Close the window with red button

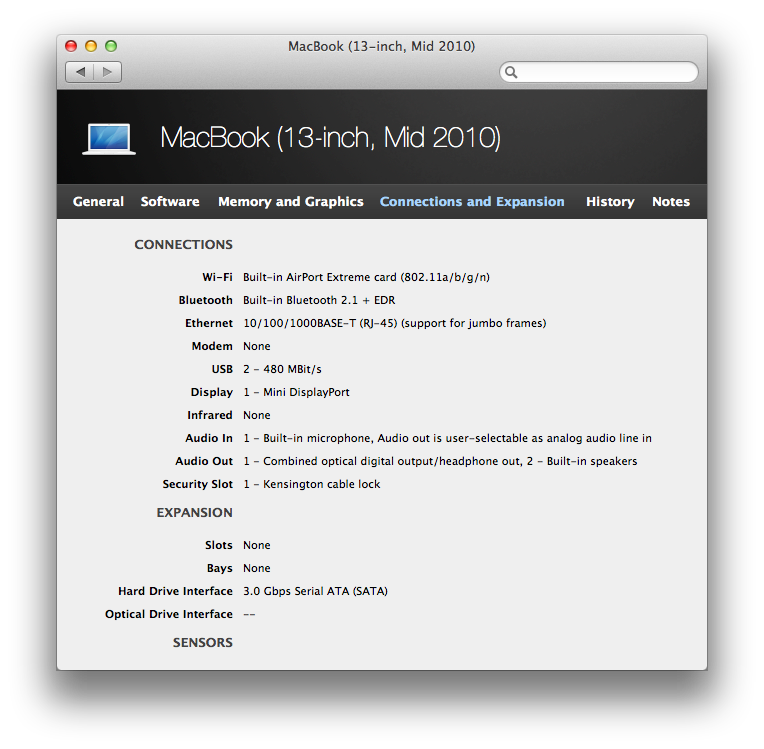pyautogui.click(x=71, y=46)
